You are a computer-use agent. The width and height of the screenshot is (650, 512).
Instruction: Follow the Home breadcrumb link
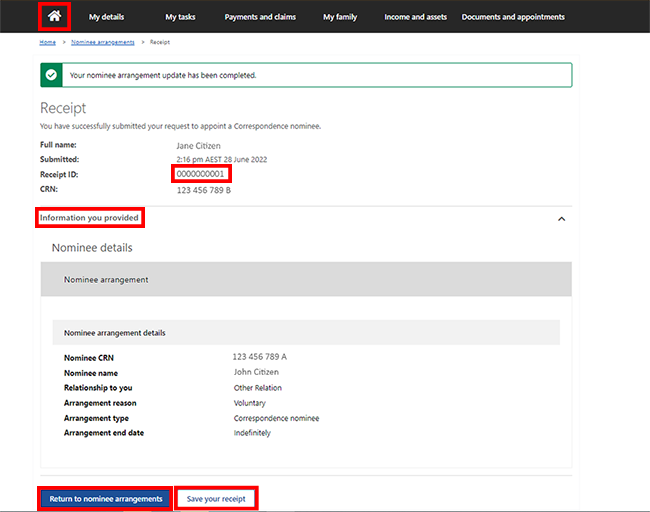48,42
